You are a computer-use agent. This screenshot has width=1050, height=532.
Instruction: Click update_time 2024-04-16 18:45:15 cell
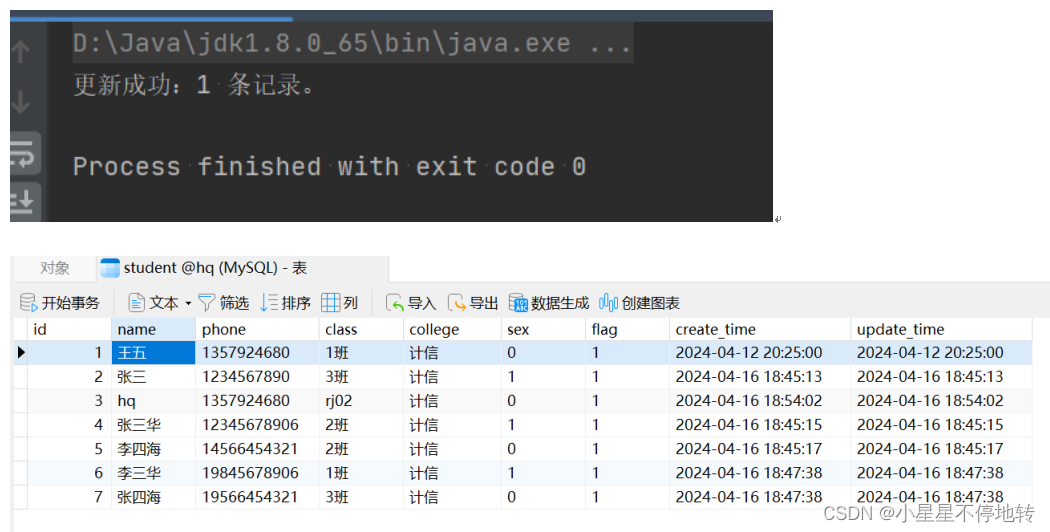click(941, 425)
